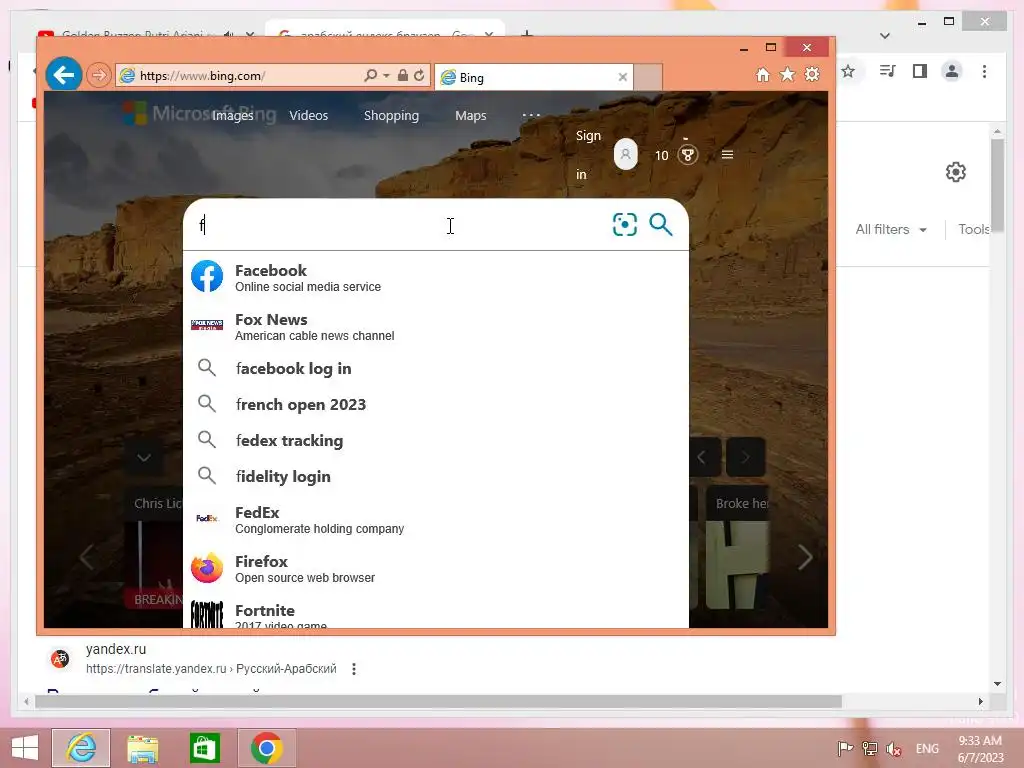Click the Chrome horizontal scrollbar thumb

(438, 701)
